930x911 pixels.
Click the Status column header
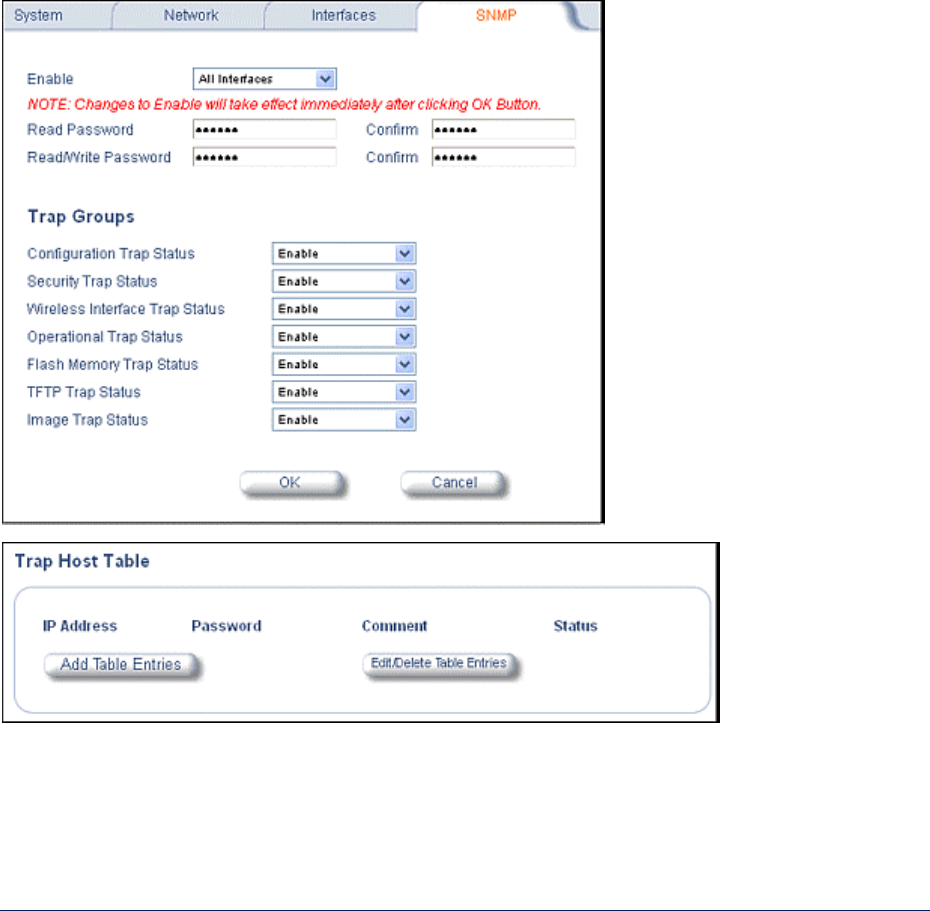pyautogui.click(x=575, y=626)
